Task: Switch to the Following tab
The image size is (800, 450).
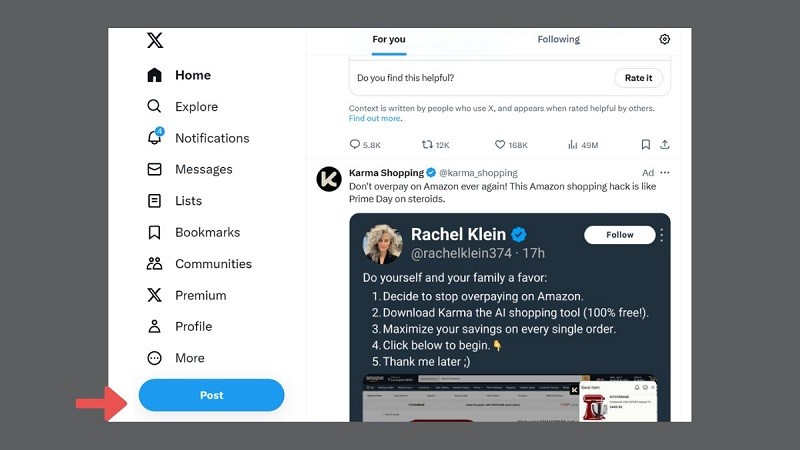Action: tap(558, 40)
